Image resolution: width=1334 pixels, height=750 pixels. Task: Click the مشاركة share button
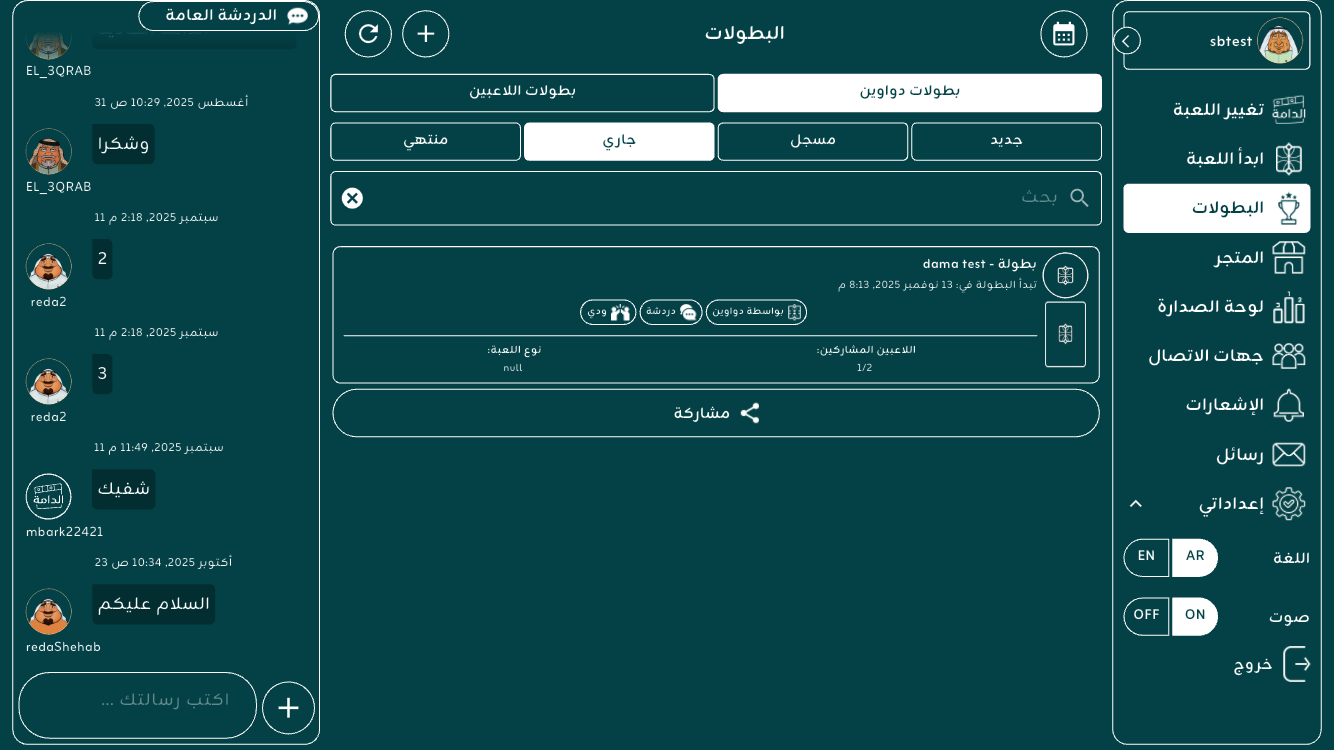pyautogui.click(x=716, y=413)
